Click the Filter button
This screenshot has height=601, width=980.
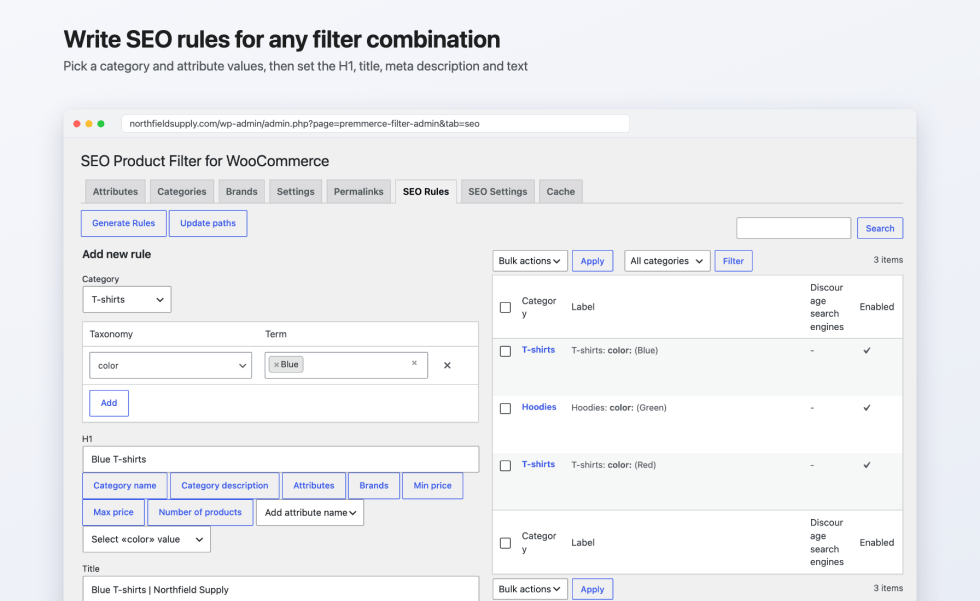click(733, 261)
